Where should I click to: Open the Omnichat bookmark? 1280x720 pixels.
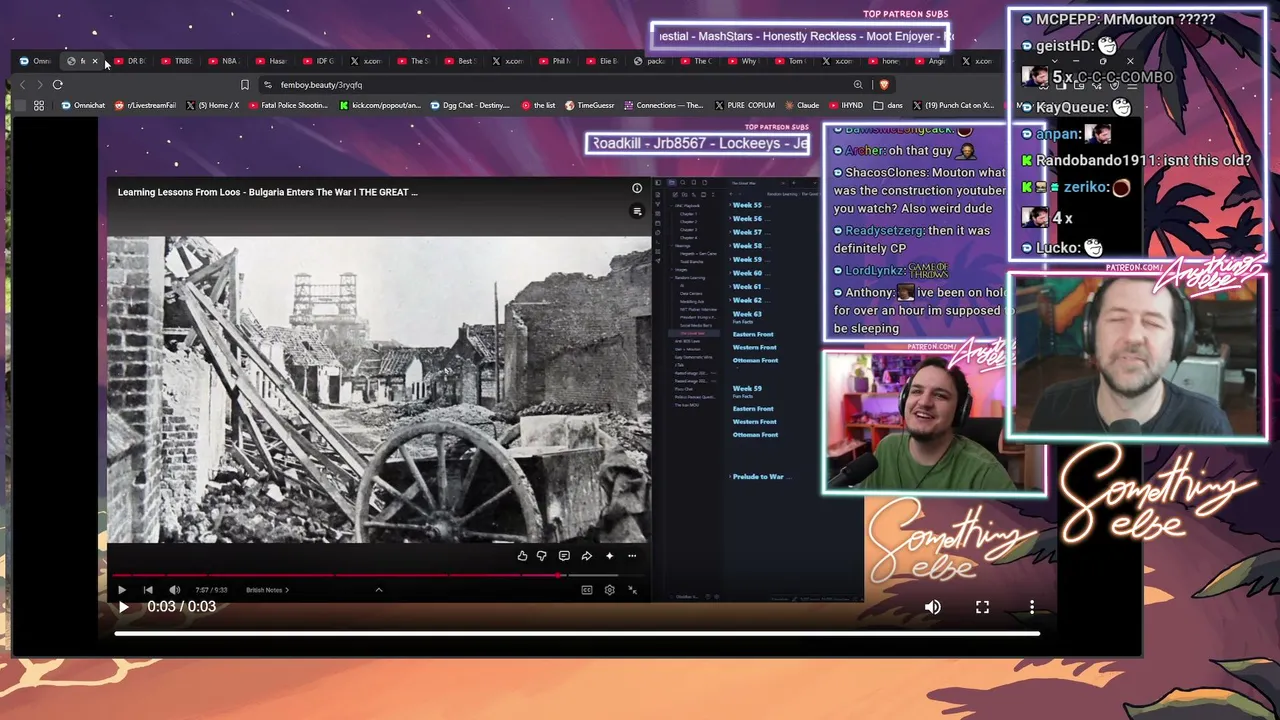click(x=83, y=105)
